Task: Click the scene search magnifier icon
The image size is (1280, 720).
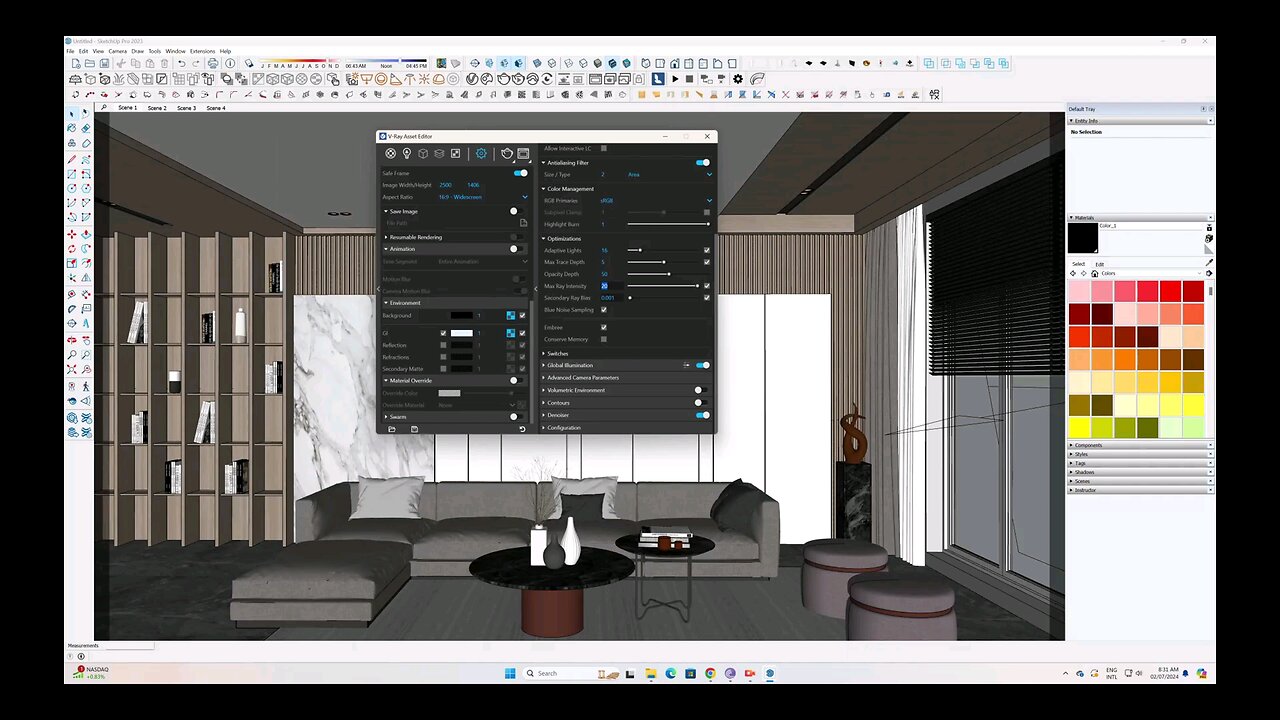Action: (x=104, y=107)
